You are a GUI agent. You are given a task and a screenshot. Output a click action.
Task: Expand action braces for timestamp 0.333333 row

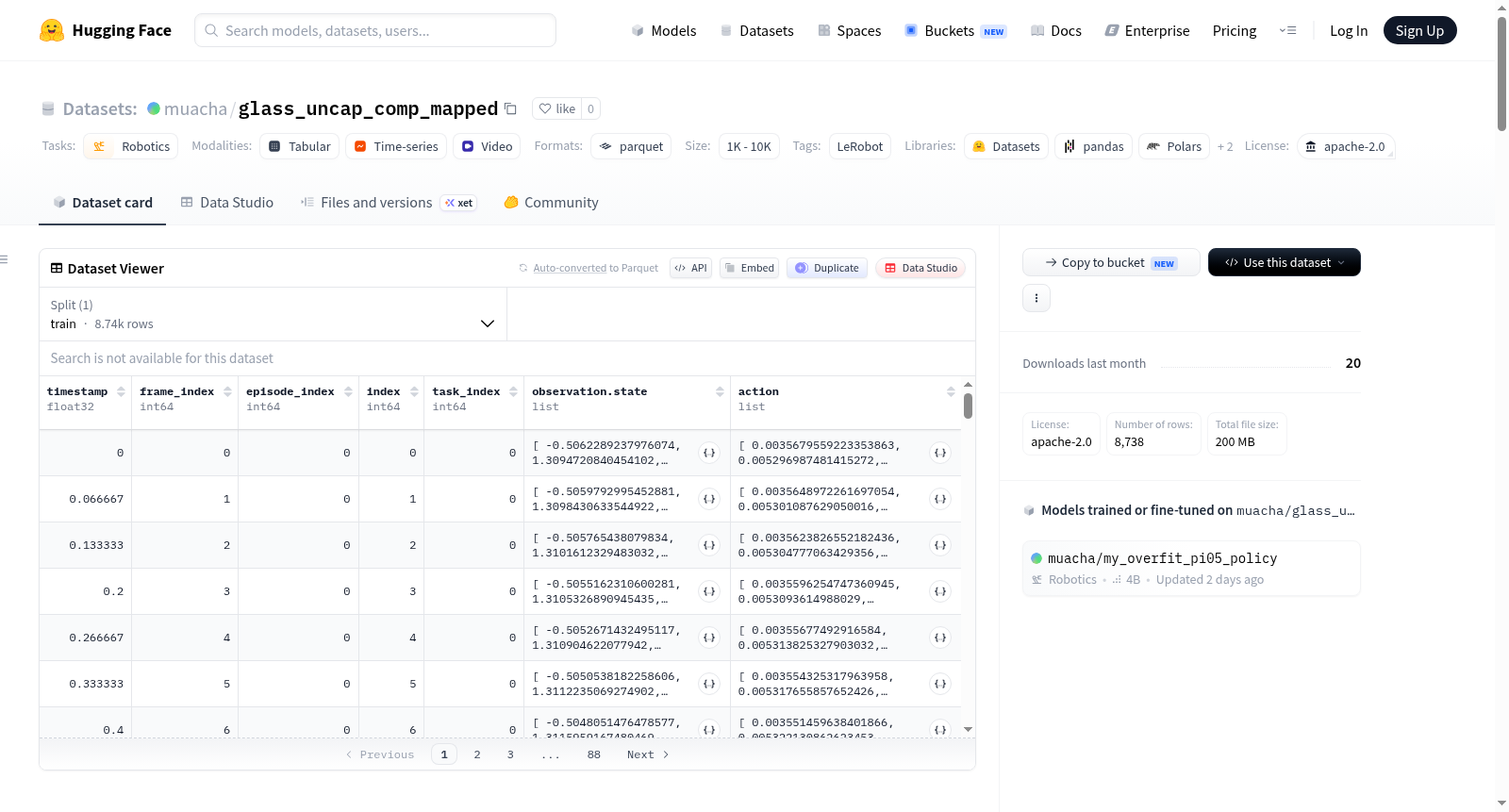pyautogui.click(x=940, y=684)
